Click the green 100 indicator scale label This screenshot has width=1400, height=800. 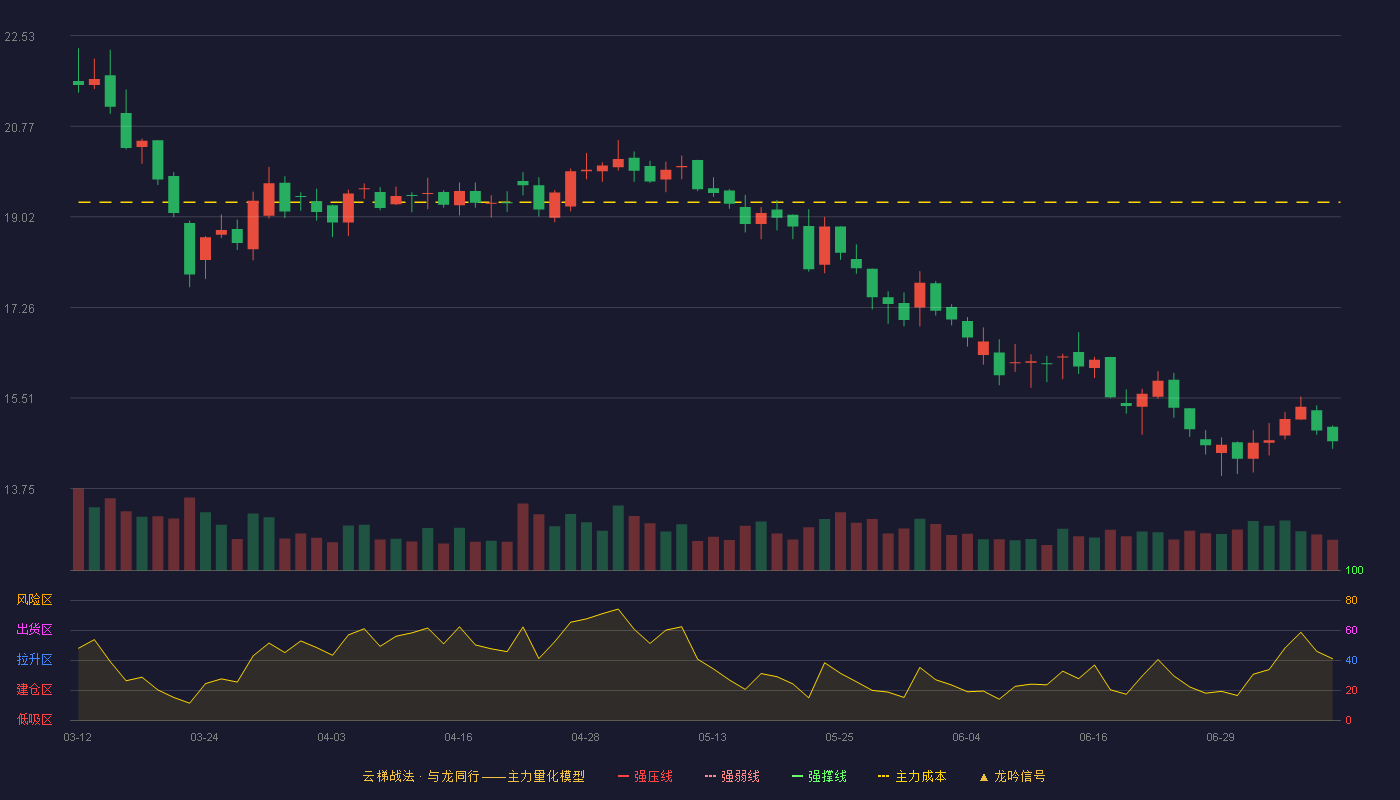pyautogui.click(x=1355, y=571)
